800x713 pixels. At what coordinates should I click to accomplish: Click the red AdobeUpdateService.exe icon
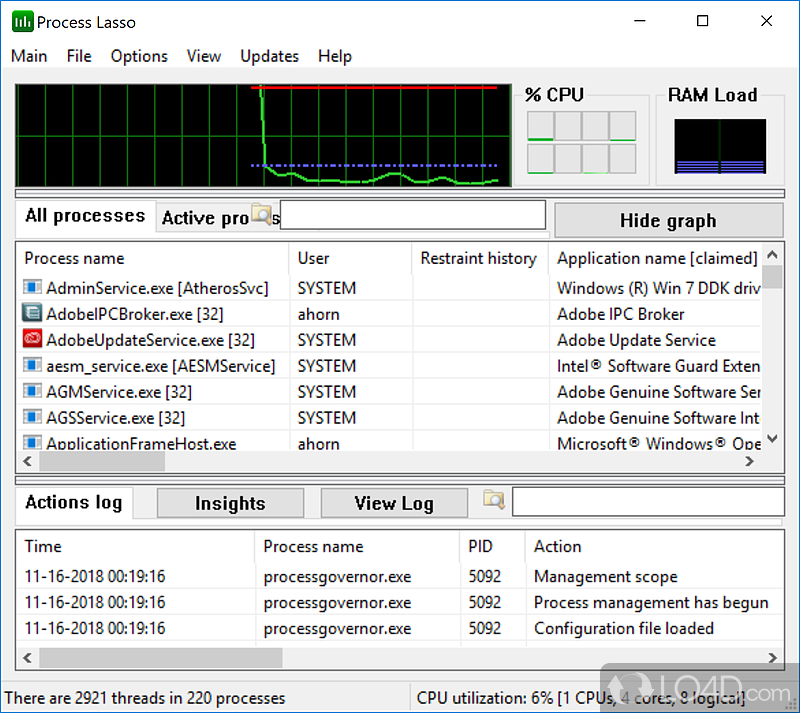32,340
